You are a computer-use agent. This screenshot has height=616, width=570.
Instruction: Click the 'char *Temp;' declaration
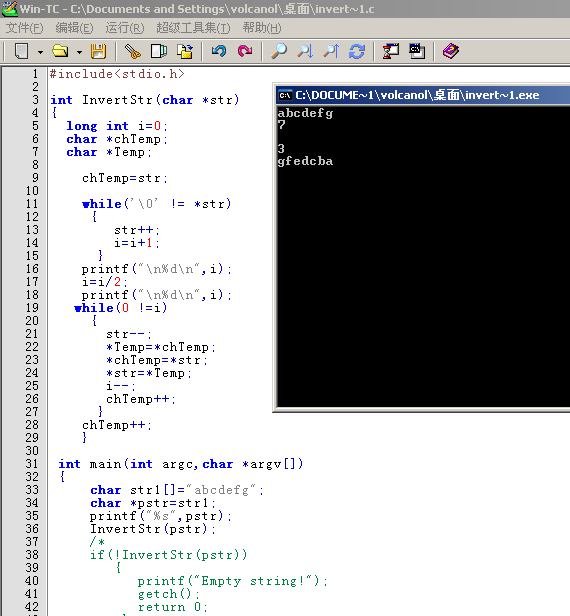(109, 152)
